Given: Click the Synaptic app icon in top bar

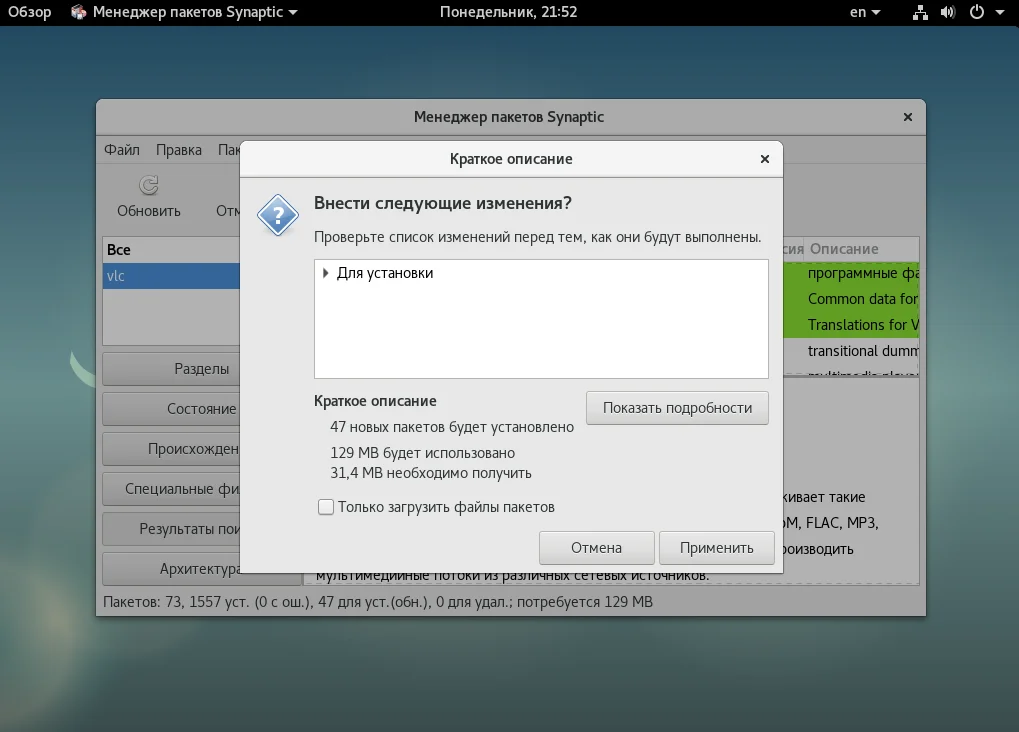Looking at the screenshot, I should [79, 12].
